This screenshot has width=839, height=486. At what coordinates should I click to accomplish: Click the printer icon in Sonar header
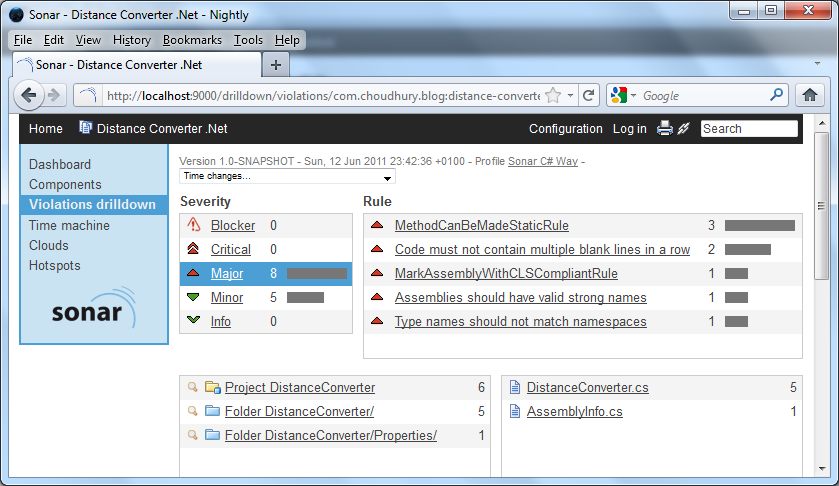665,128
